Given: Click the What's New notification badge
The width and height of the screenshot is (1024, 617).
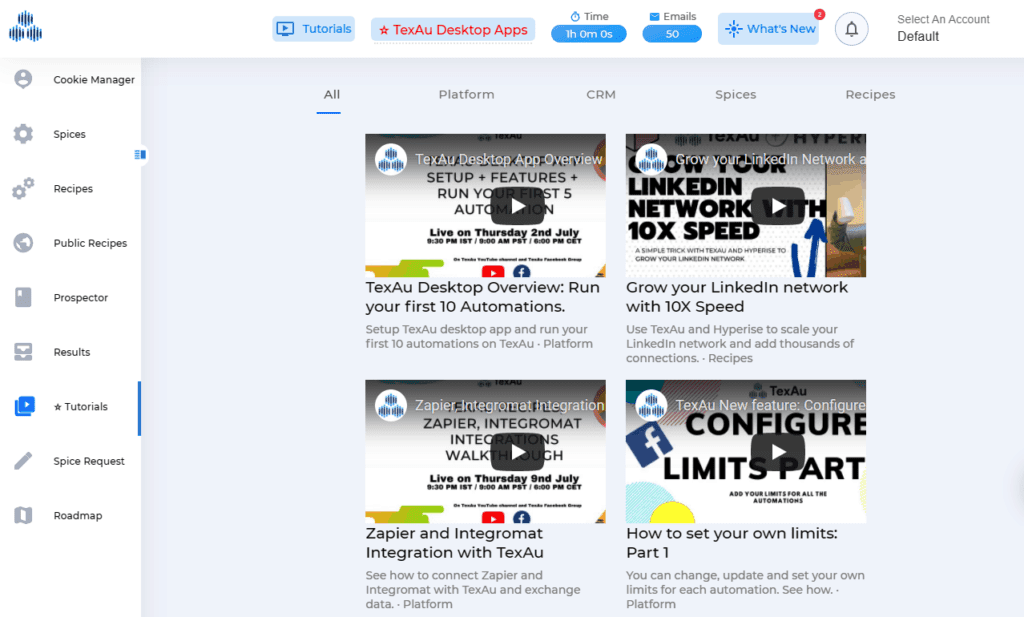Looking at the screenshot, I should point(819,14).
